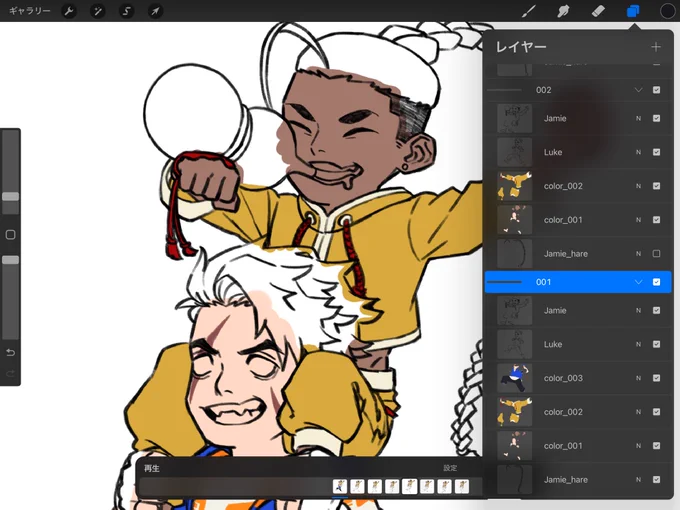This screenshot has height=510, width=680.
Task: Select the Brush tool
Action: pos(528,11)
